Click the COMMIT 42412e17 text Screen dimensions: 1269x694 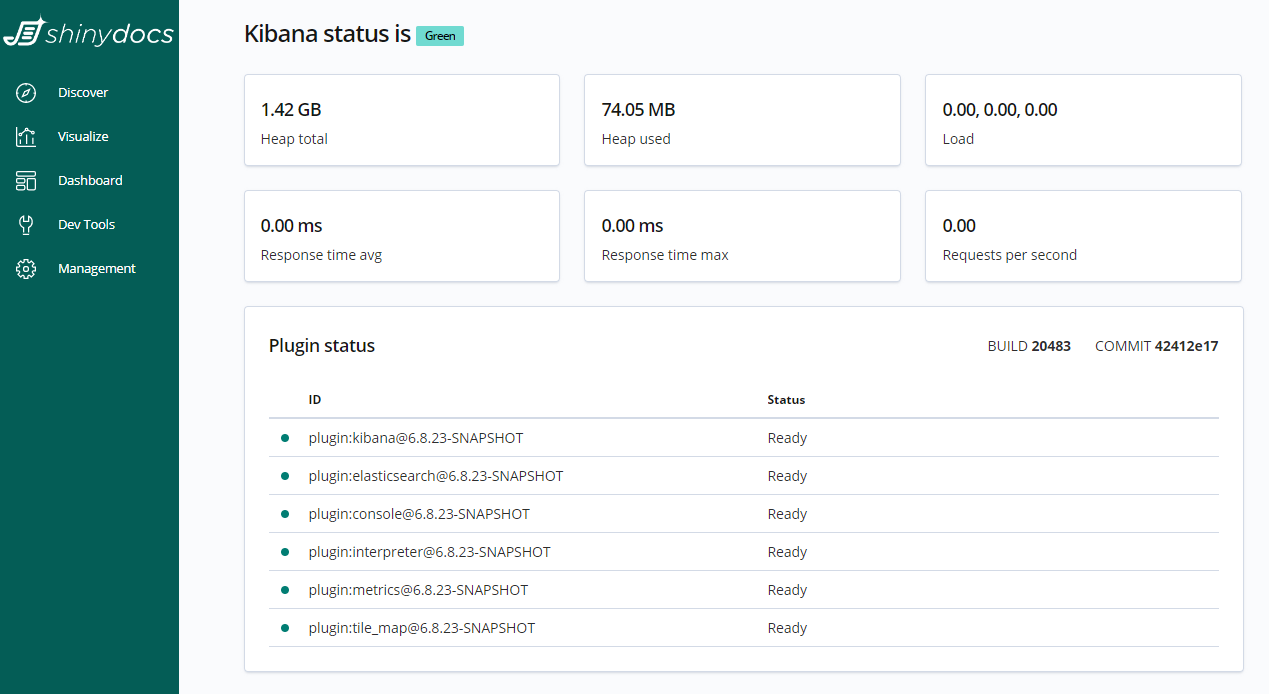pos(1156,346)
